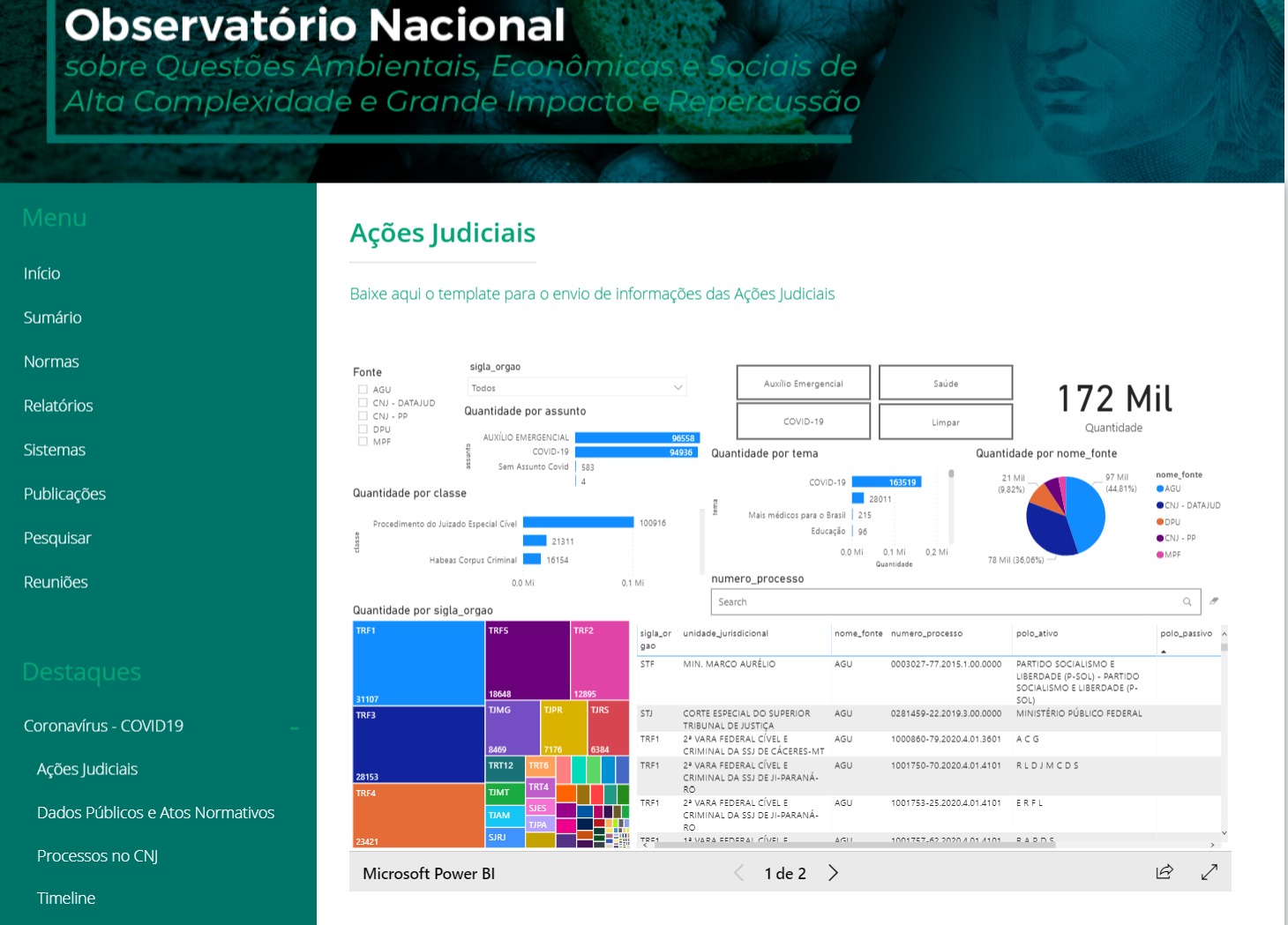Click the Auxílio Emergencial filter button
This screenshot has height=925, width=1288.
point(803,384)
